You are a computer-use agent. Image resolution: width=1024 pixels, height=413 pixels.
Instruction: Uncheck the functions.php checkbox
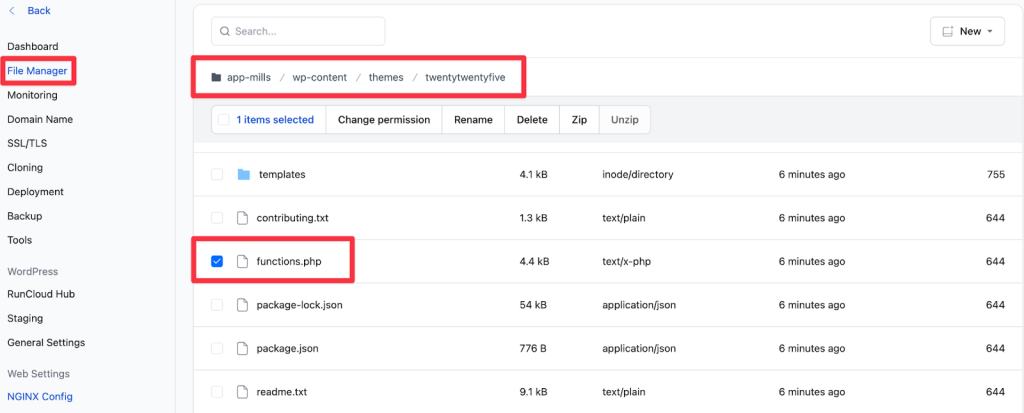pyautogui.click(x=217, y=261)
